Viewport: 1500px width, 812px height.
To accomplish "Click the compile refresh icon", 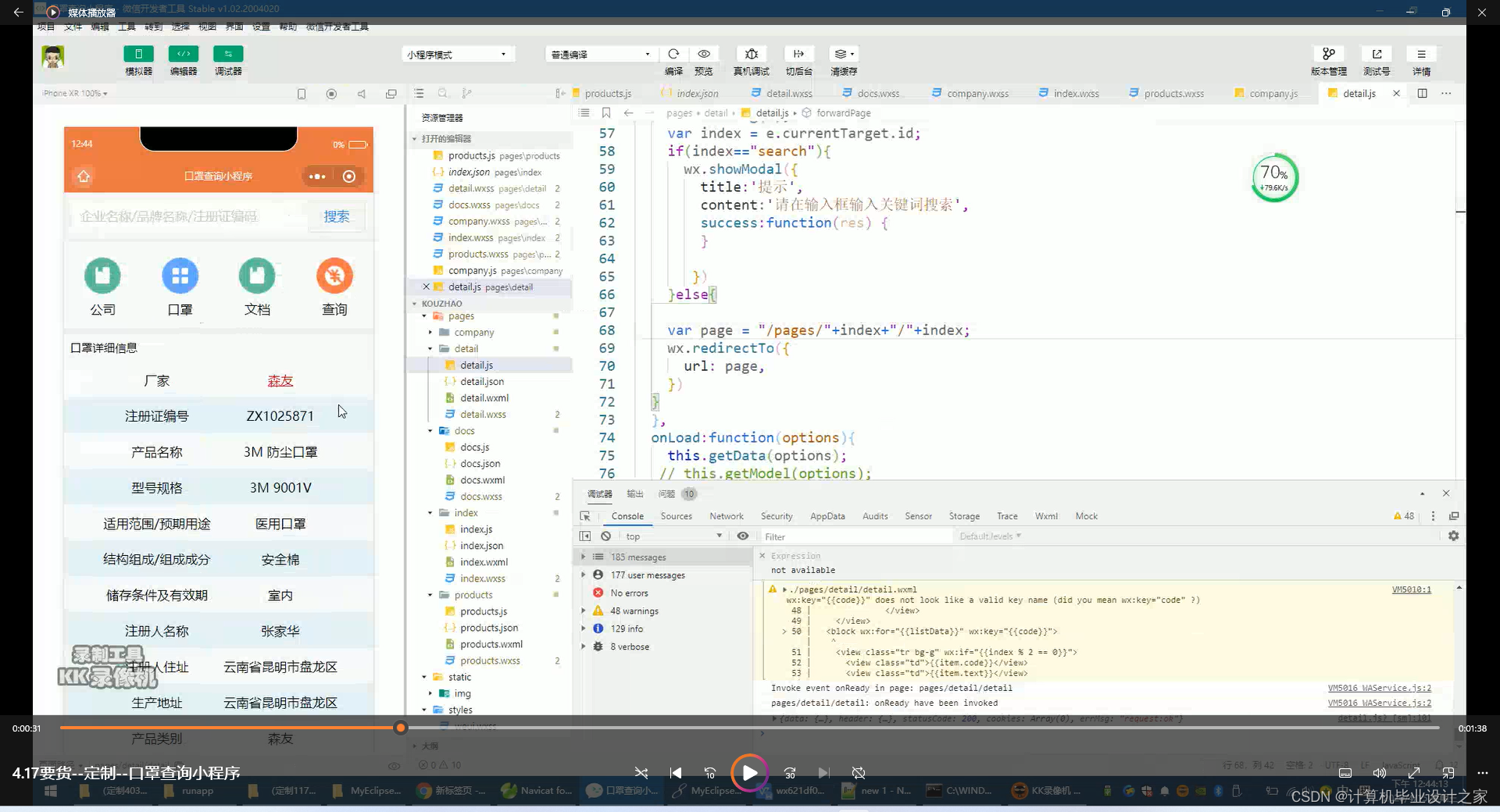I will [x=673, y=54].
